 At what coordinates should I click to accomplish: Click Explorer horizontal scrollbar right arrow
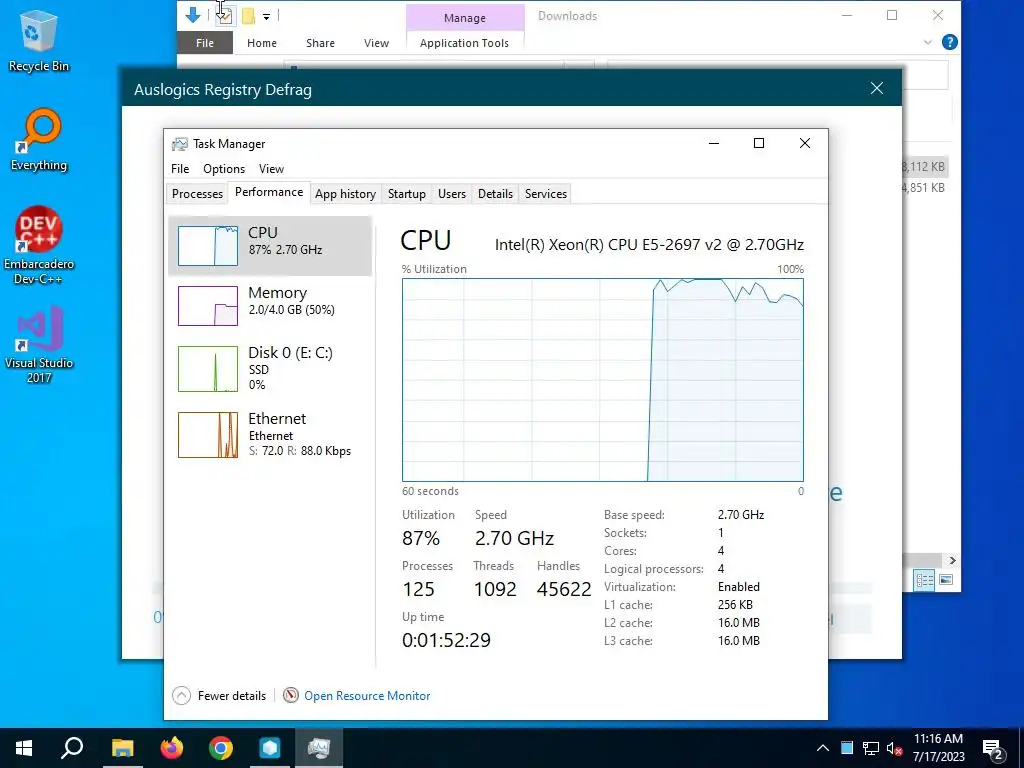point(952,560)
